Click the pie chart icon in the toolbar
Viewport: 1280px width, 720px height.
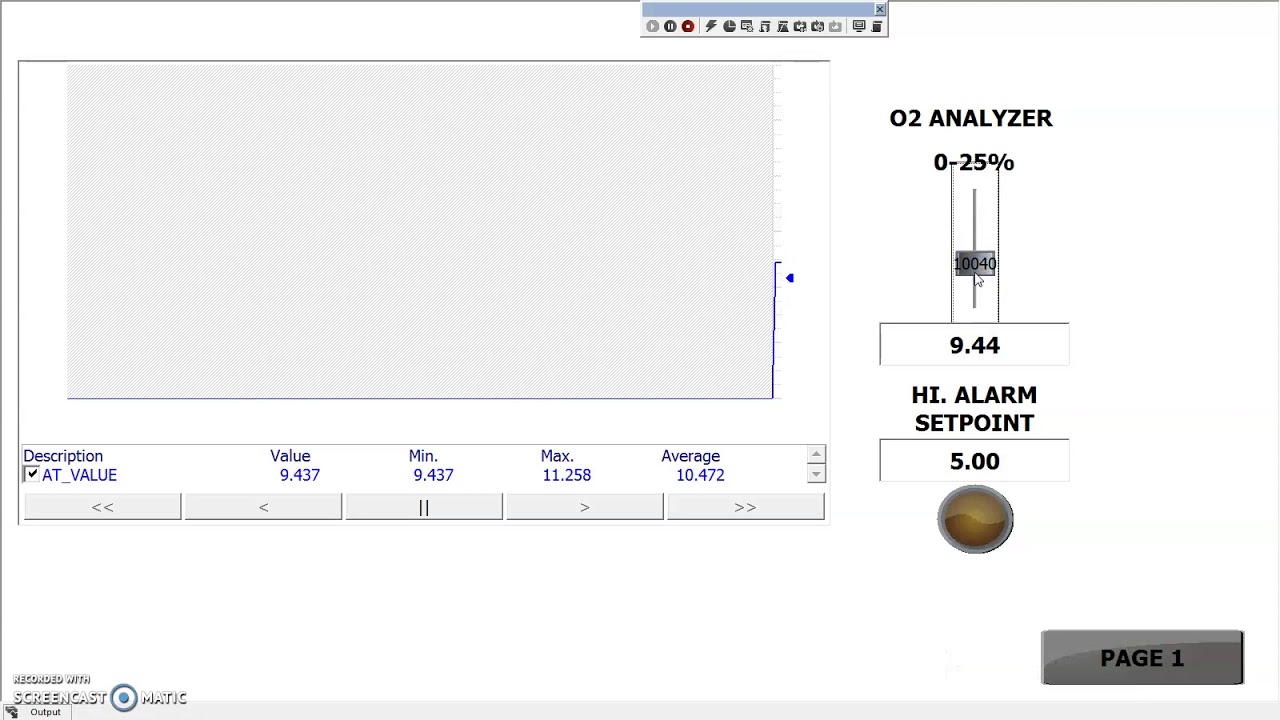pos(729,26)
